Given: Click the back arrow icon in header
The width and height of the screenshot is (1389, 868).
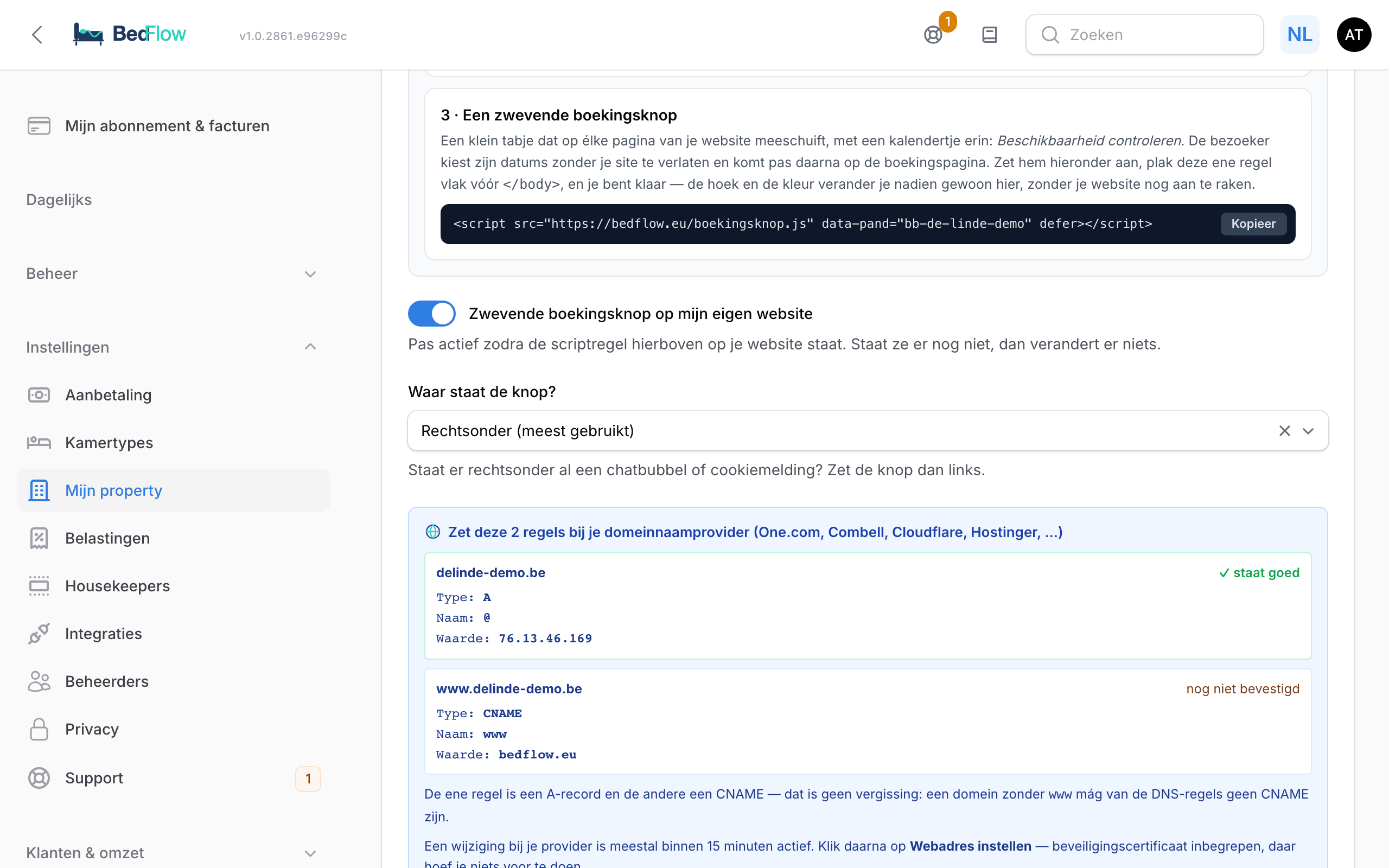Looking at the screenshot, I should (37, 35).
